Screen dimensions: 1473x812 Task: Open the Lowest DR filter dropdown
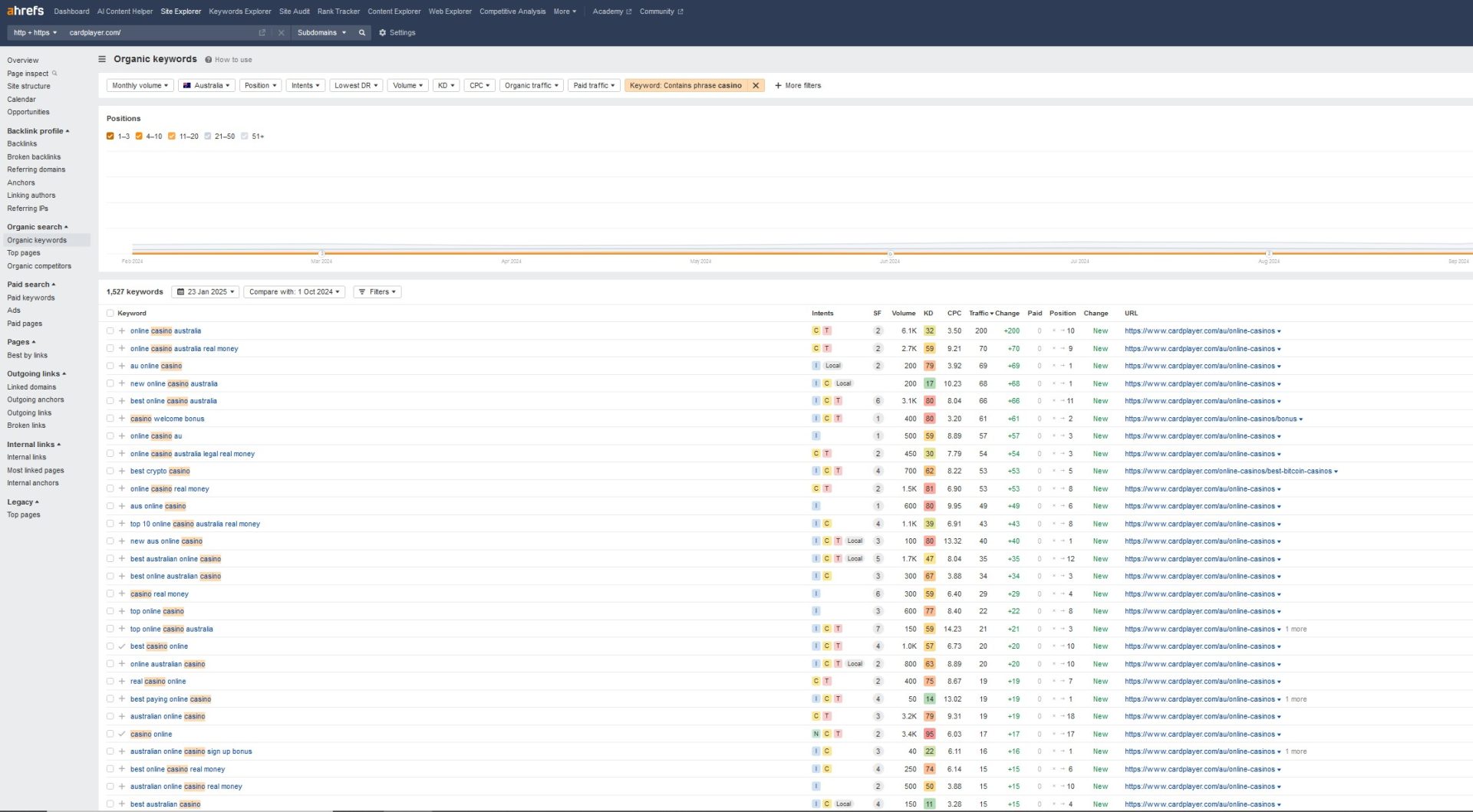[x=357, y=86]
